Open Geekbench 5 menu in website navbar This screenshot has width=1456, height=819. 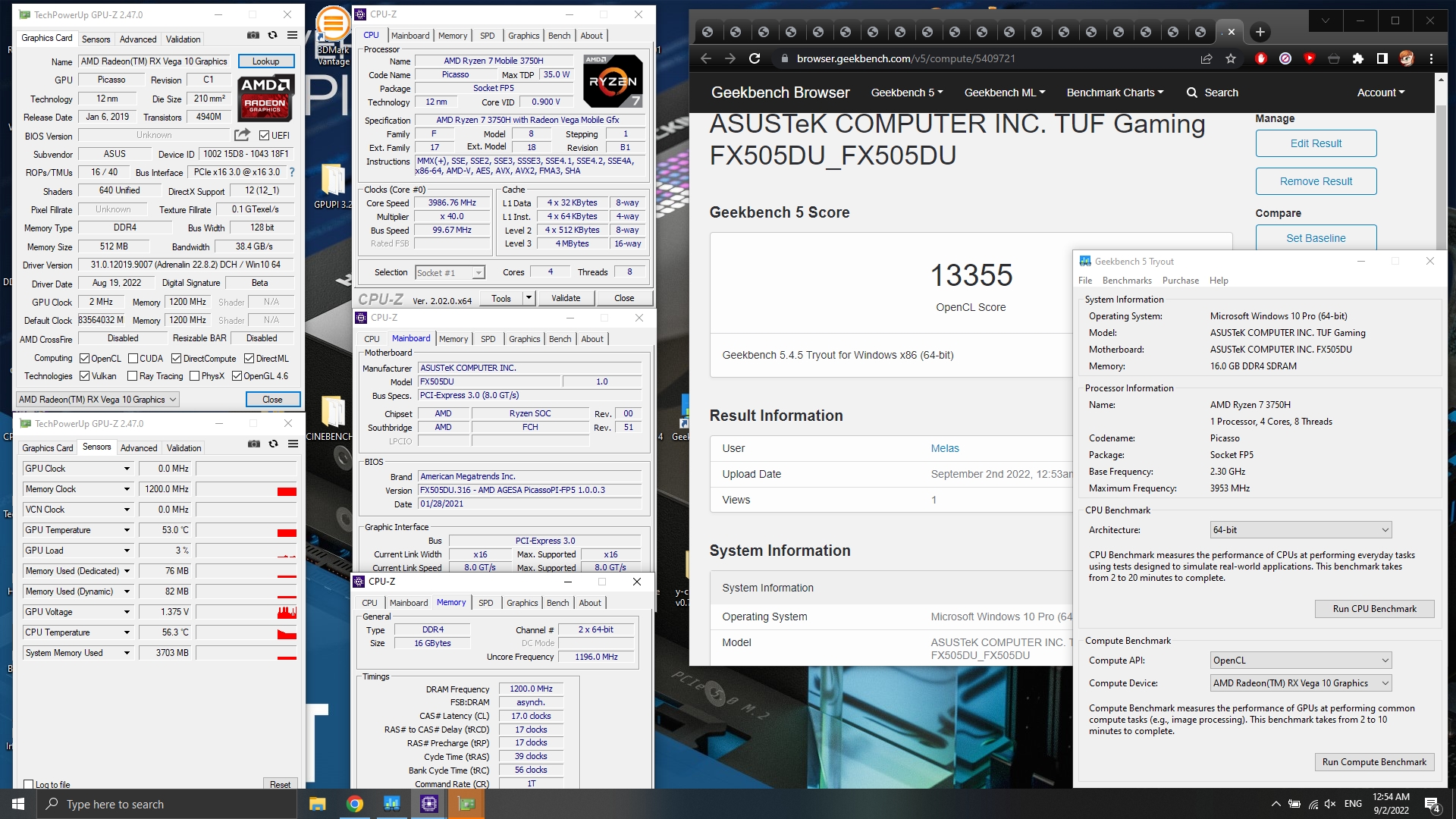(x=907, y=93)
